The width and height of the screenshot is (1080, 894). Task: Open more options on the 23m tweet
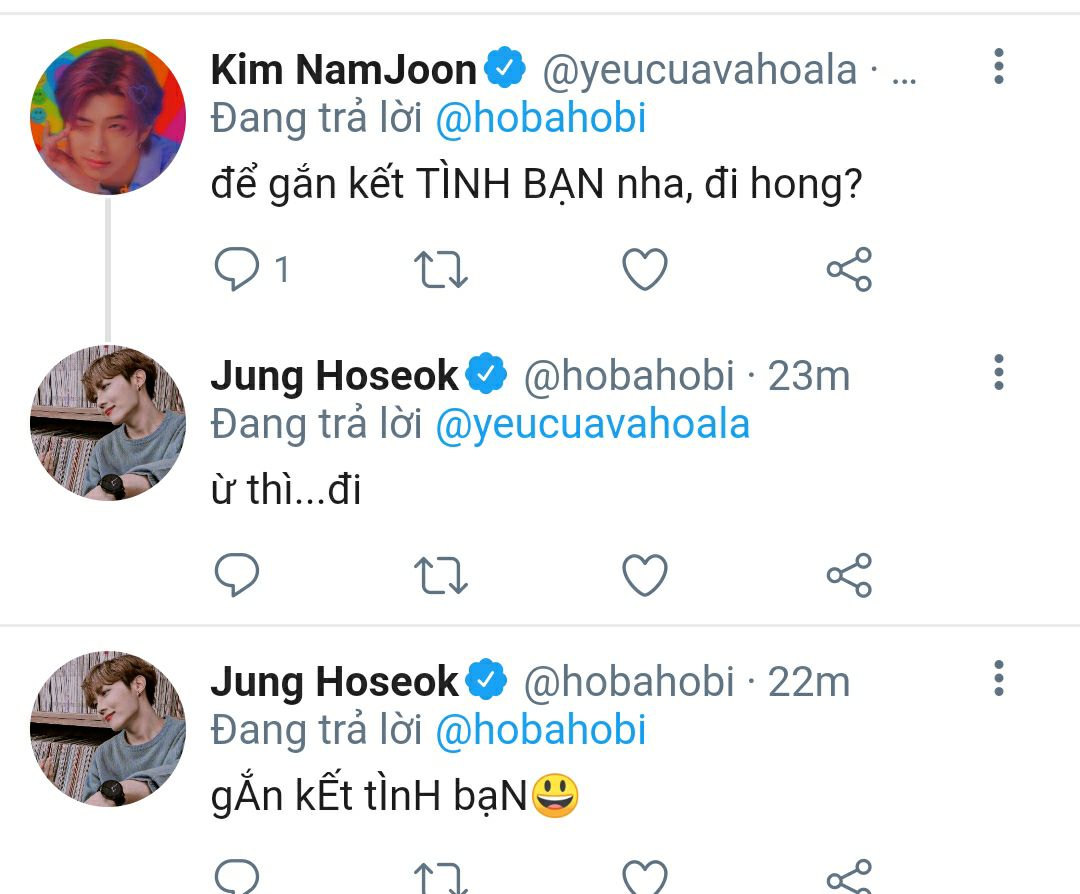point(999,373)
